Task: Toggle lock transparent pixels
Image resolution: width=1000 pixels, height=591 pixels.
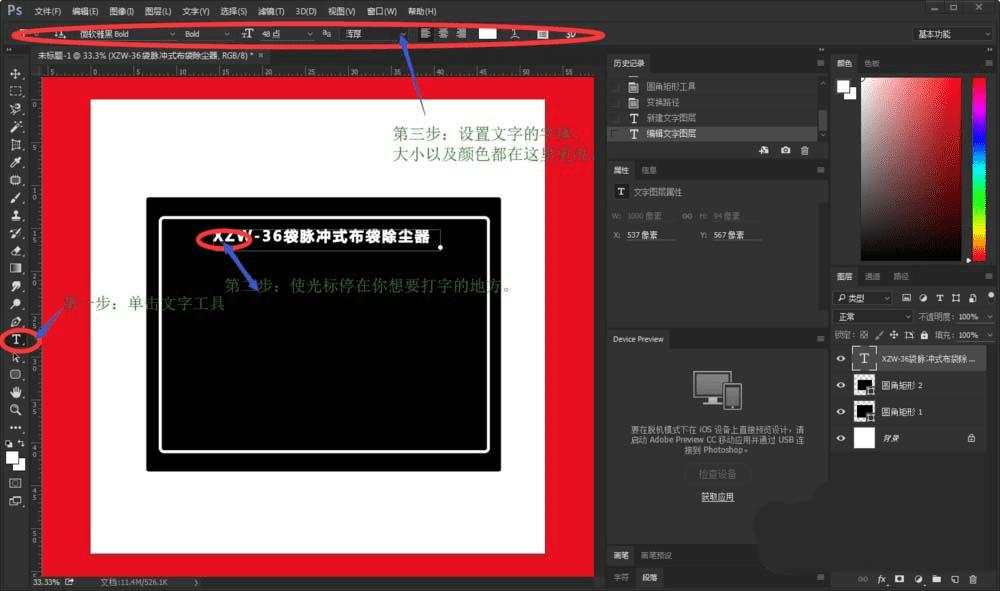Action: [864, 335]
